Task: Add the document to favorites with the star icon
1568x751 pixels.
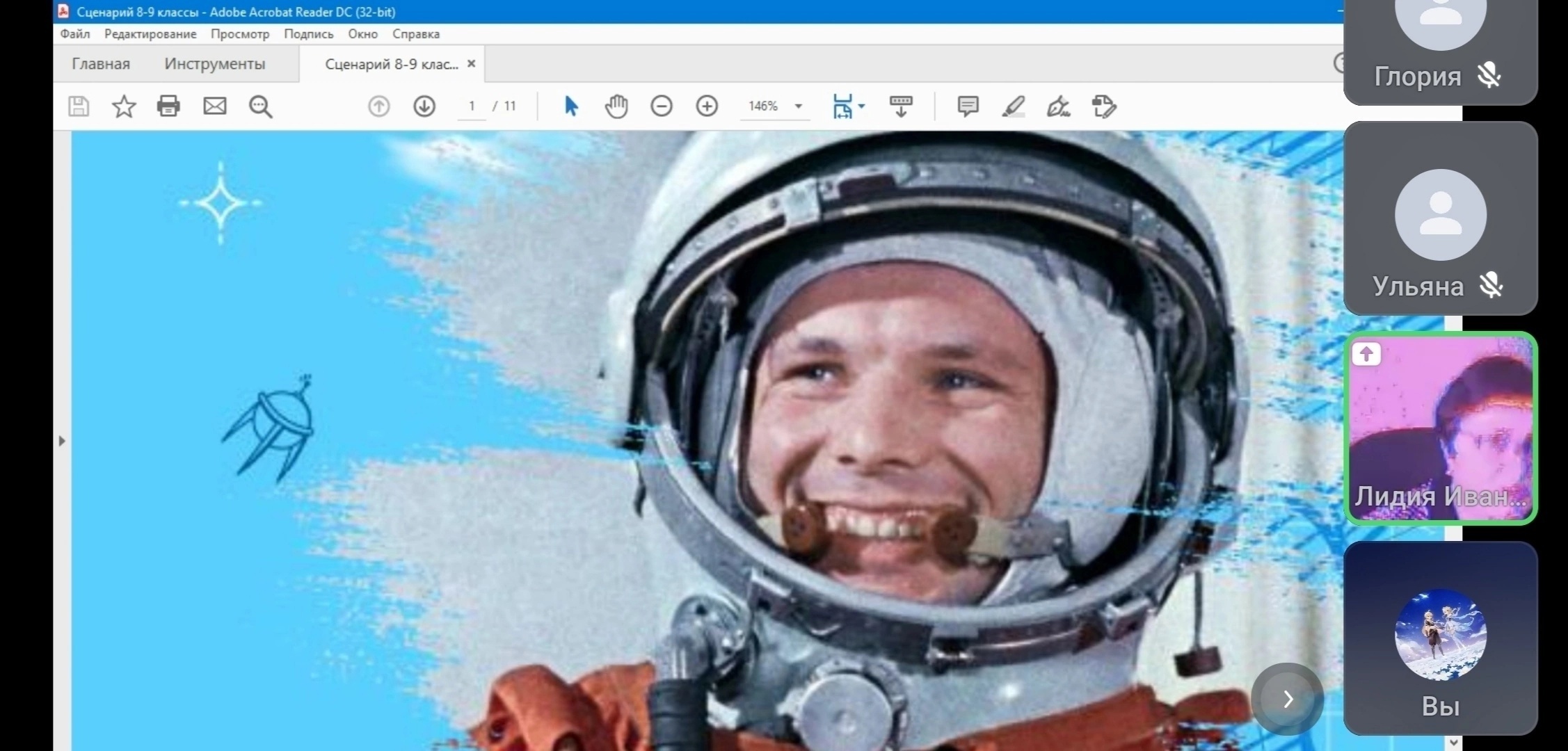Action: coord(124,106)
